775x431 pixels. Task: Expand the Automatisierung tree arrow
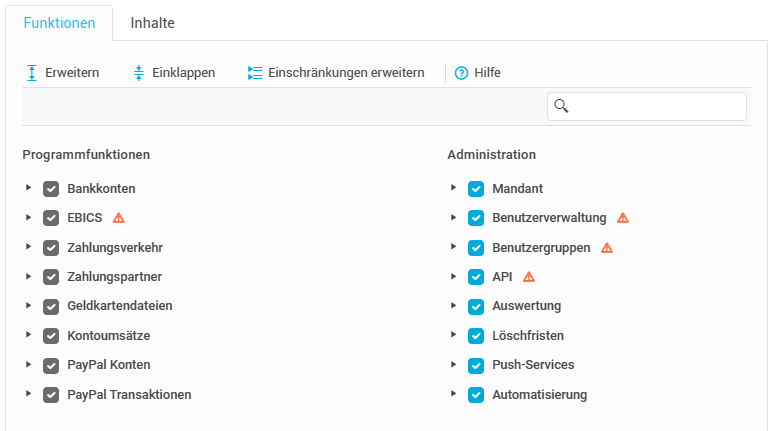point(454,394)
